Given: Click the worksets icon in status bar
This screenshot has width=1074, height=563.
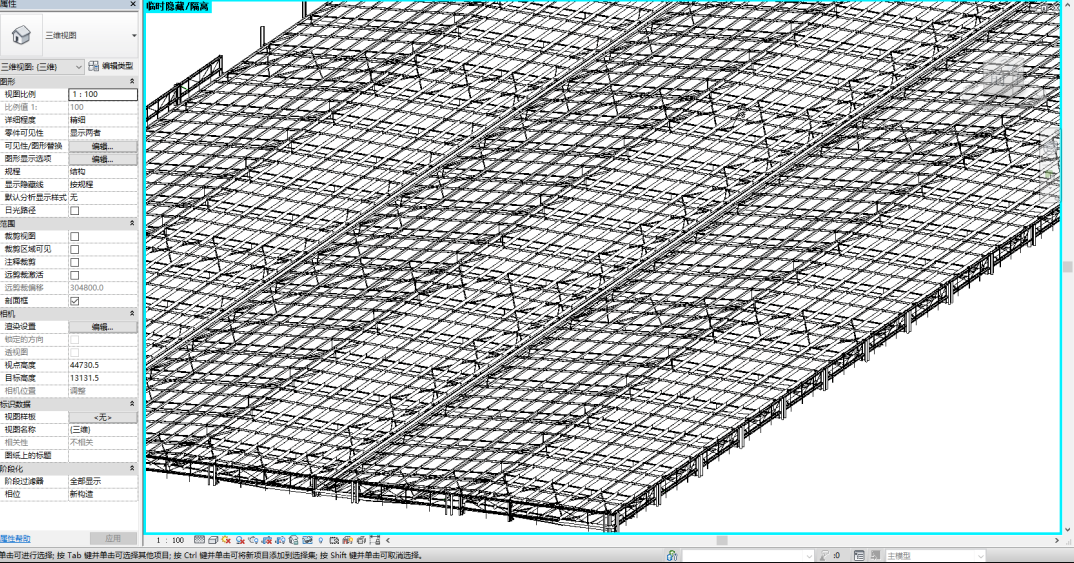Looking at the screenshot, I should click(x=672, y=555).
